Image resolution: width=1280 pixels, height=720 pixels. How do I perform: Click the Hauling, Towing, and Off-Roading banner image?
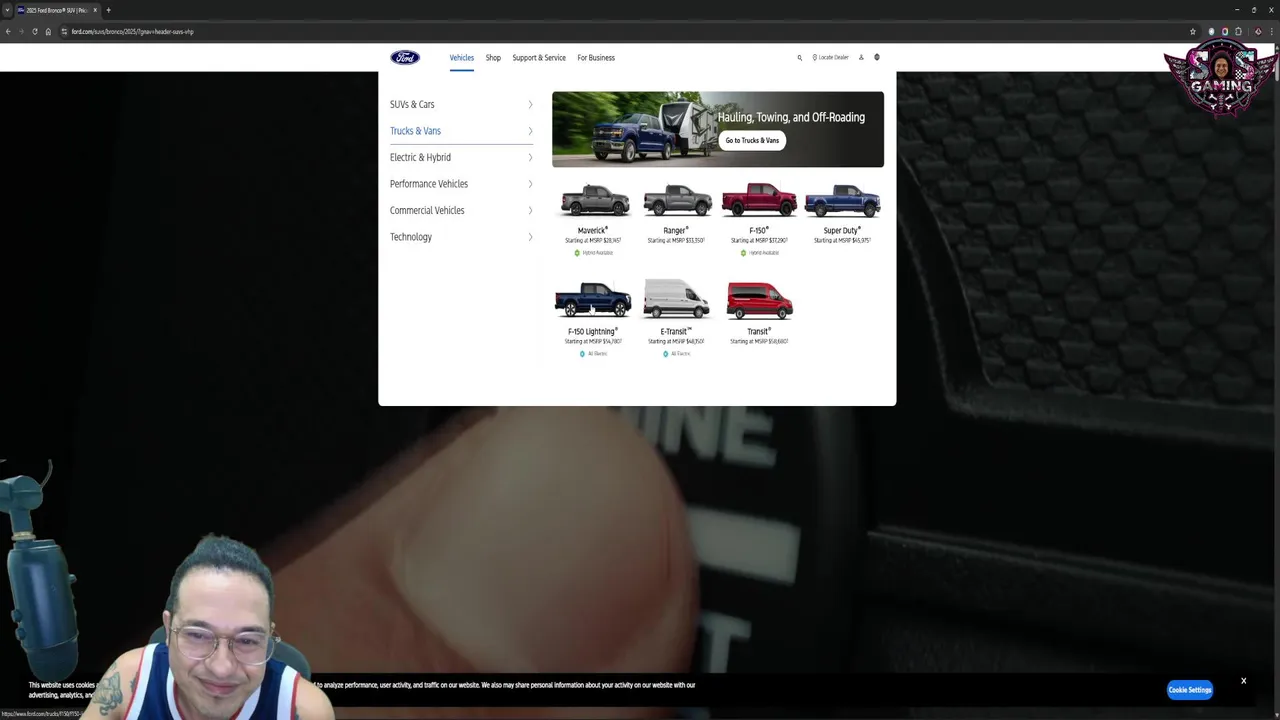(x=718, y=129)
